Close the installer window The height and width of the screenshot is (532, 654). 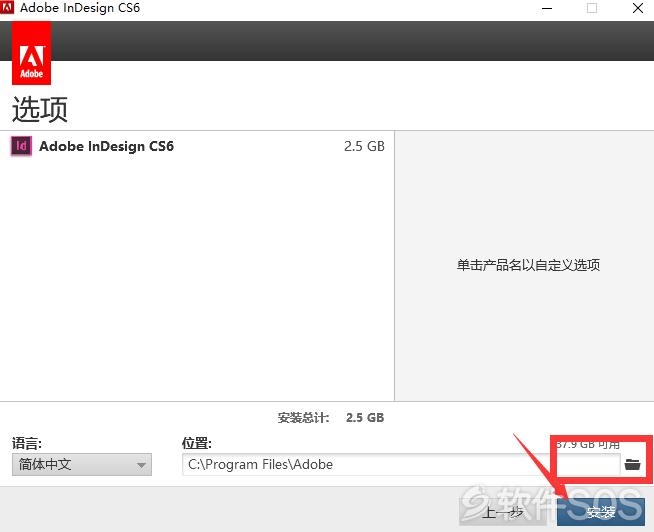click(x=638, y=8)
